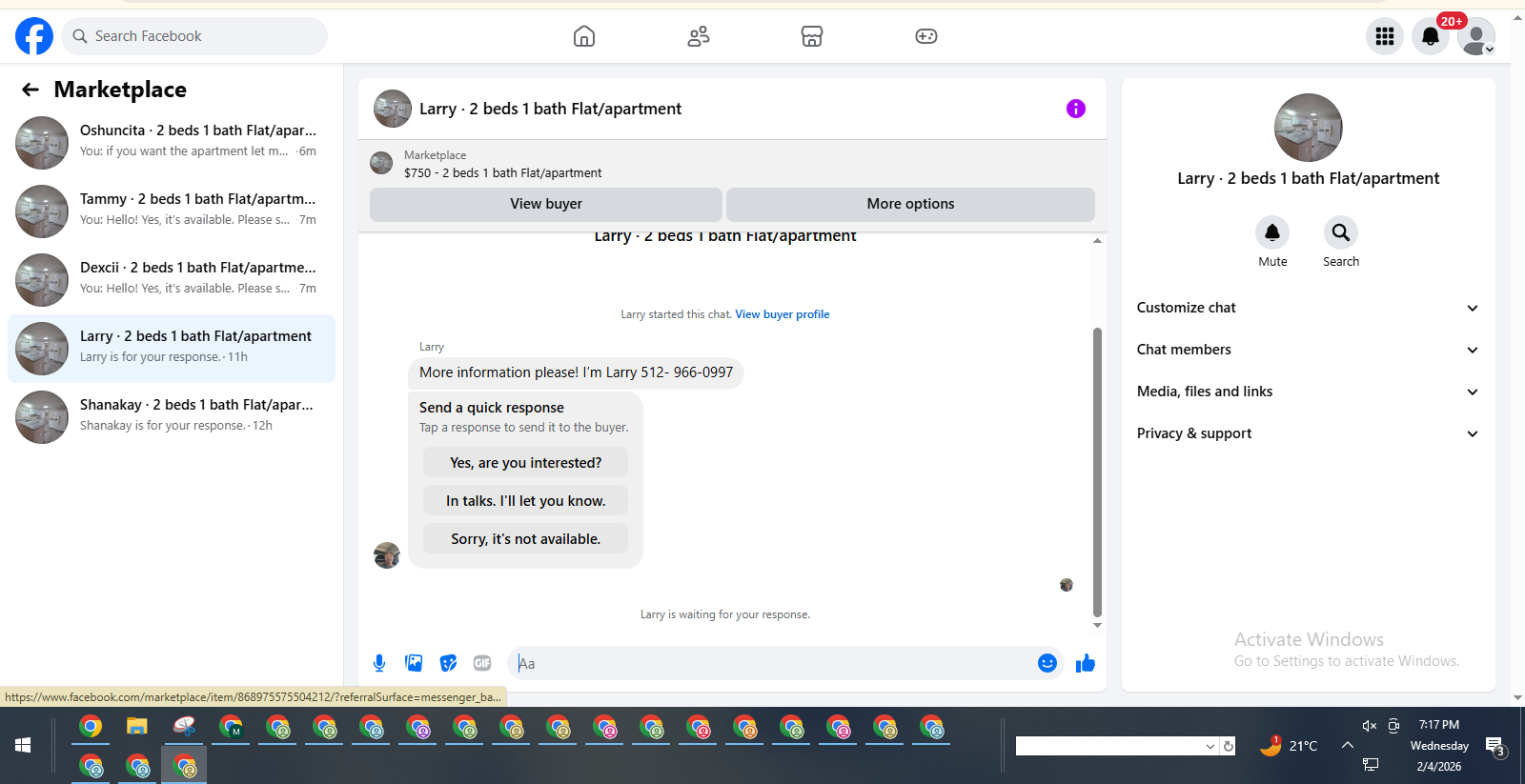
Task: Open the Home feed icon
Action: (x=584, y=36)
